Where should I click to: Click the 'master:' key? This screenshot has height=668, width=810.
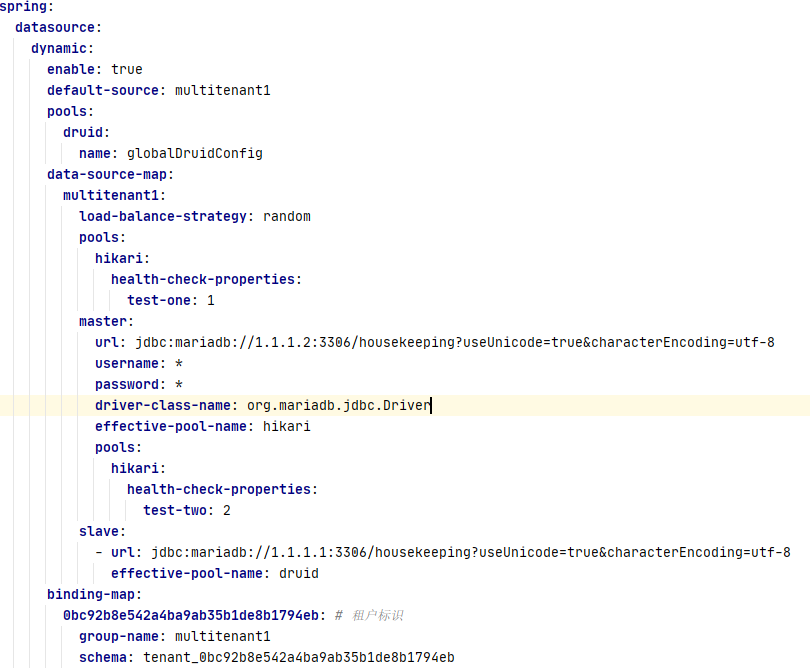tap(106, 321)
